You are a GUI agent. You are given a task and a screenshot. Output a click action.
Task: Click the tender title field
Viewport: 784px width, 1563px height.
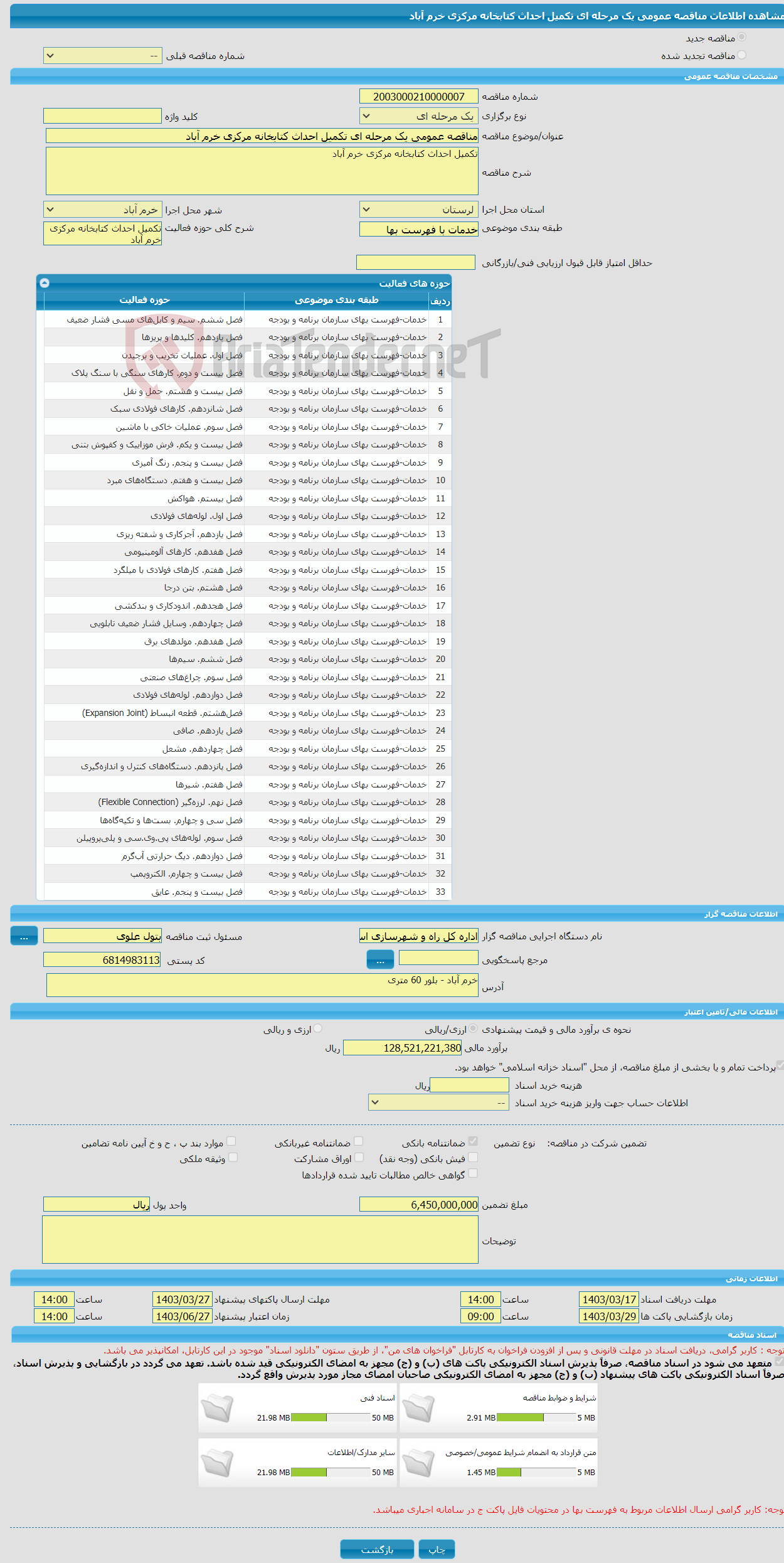262,136
